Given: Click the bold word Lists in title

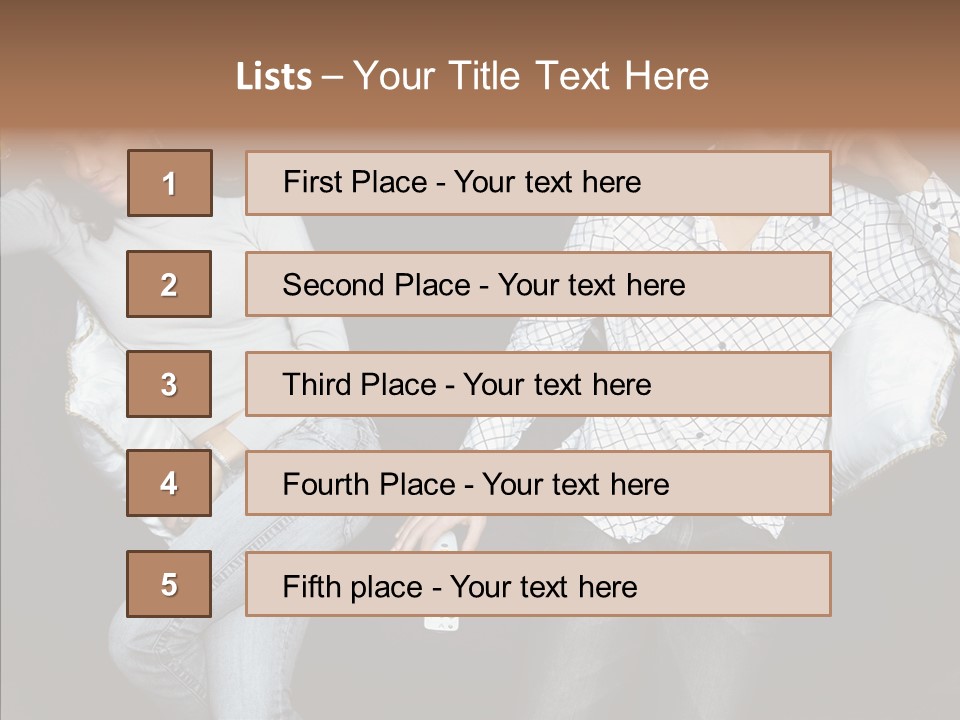Looking at the screenshot, I should (x=274, y=77).
